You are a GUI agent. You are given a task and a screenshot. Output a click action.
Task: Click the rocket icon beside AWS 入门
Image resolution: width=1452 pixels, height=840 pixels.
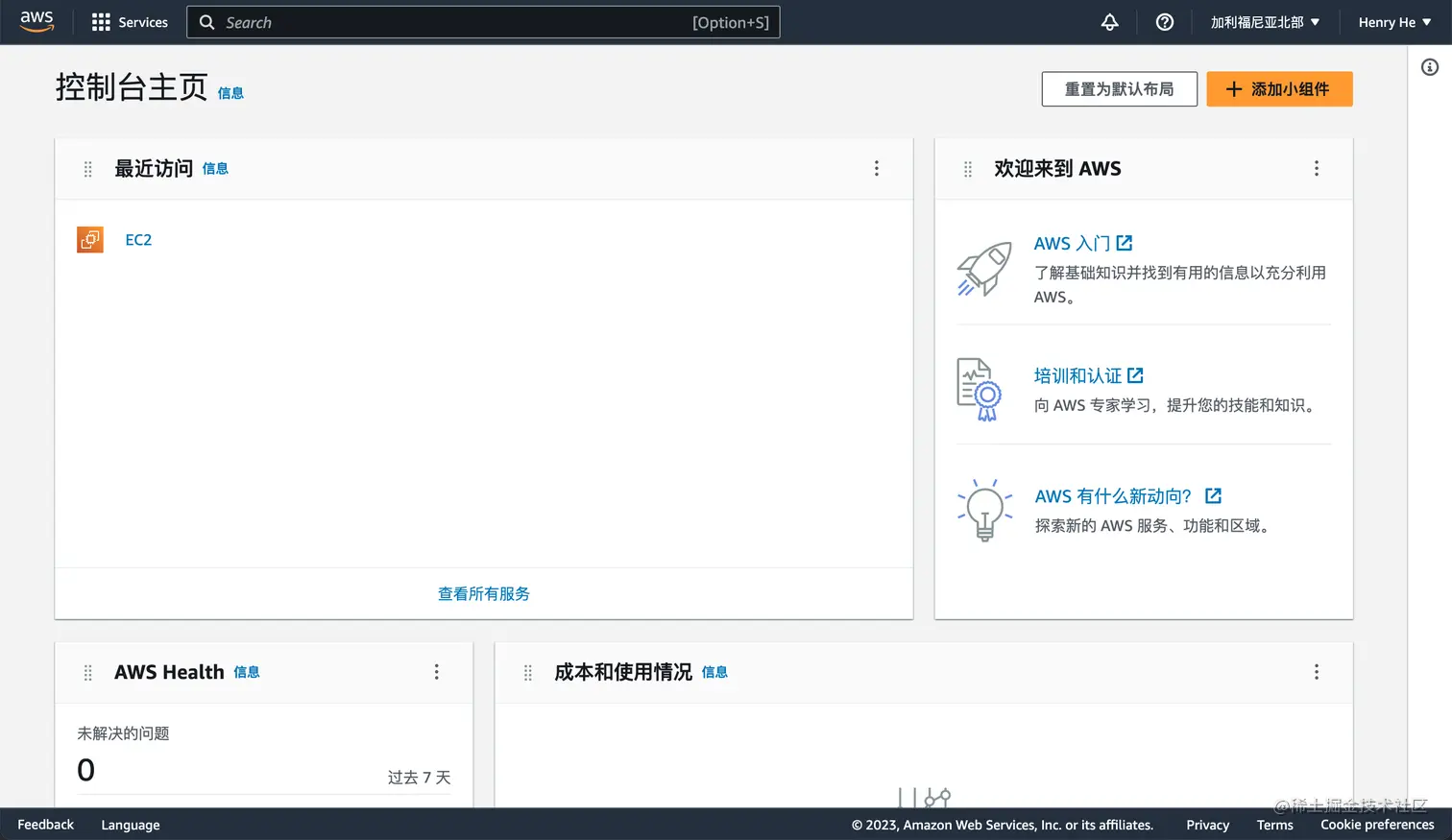[984, 269]
